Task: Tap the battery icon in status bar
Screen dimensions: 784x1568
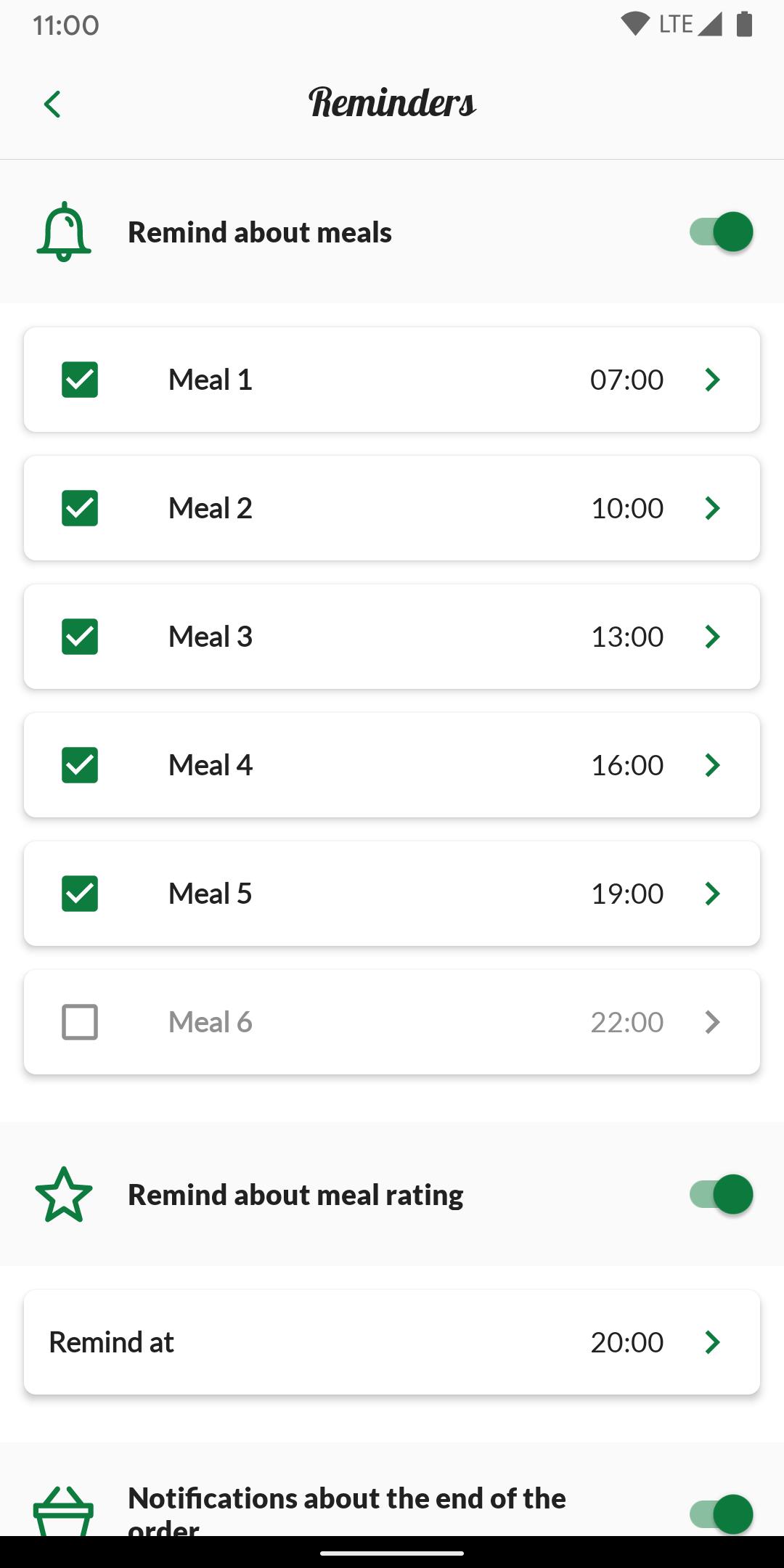Action: tap(744, 24)
